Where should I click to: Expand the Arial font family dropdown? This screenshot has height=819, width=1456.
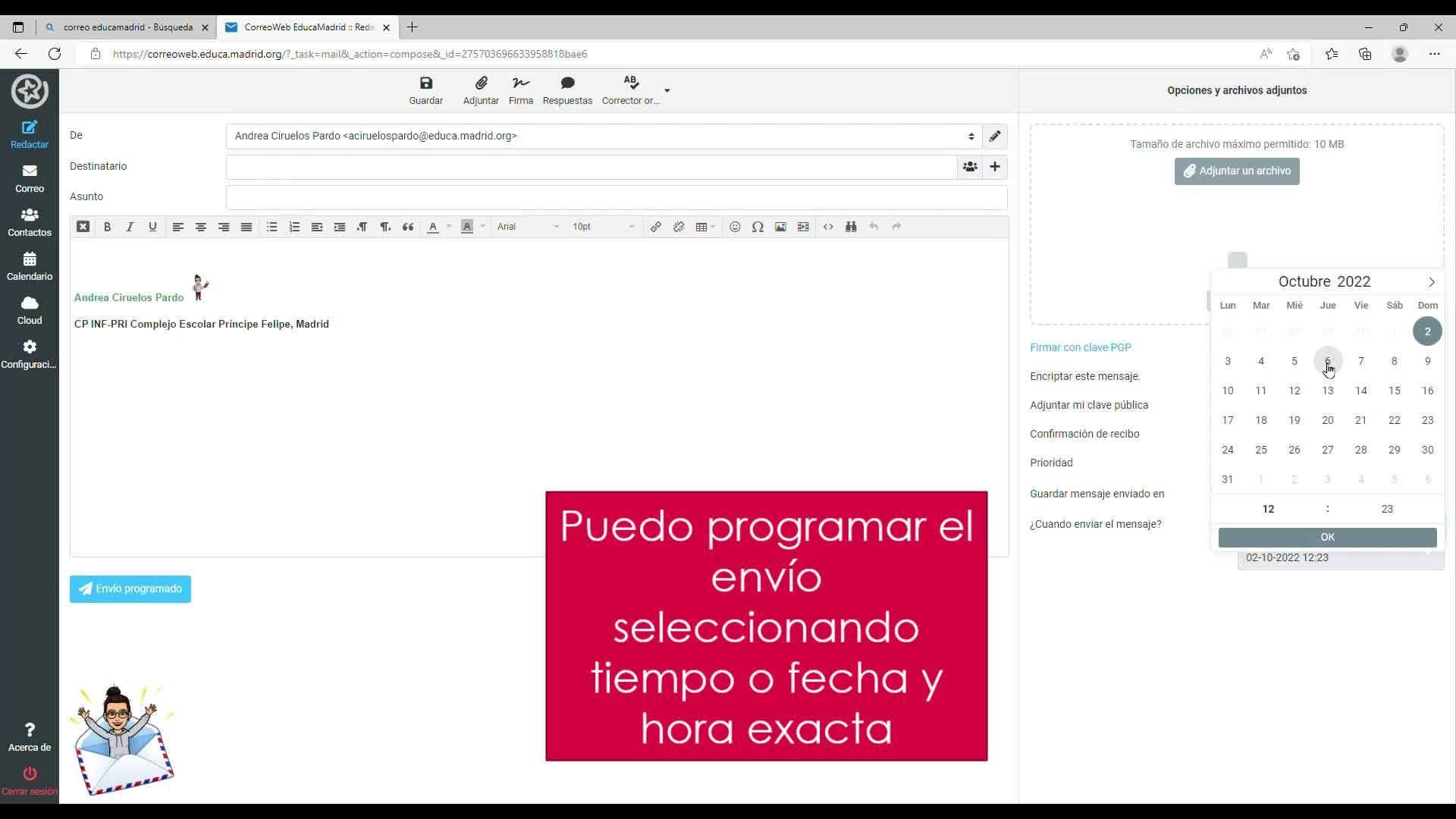(x=529, y=227)
